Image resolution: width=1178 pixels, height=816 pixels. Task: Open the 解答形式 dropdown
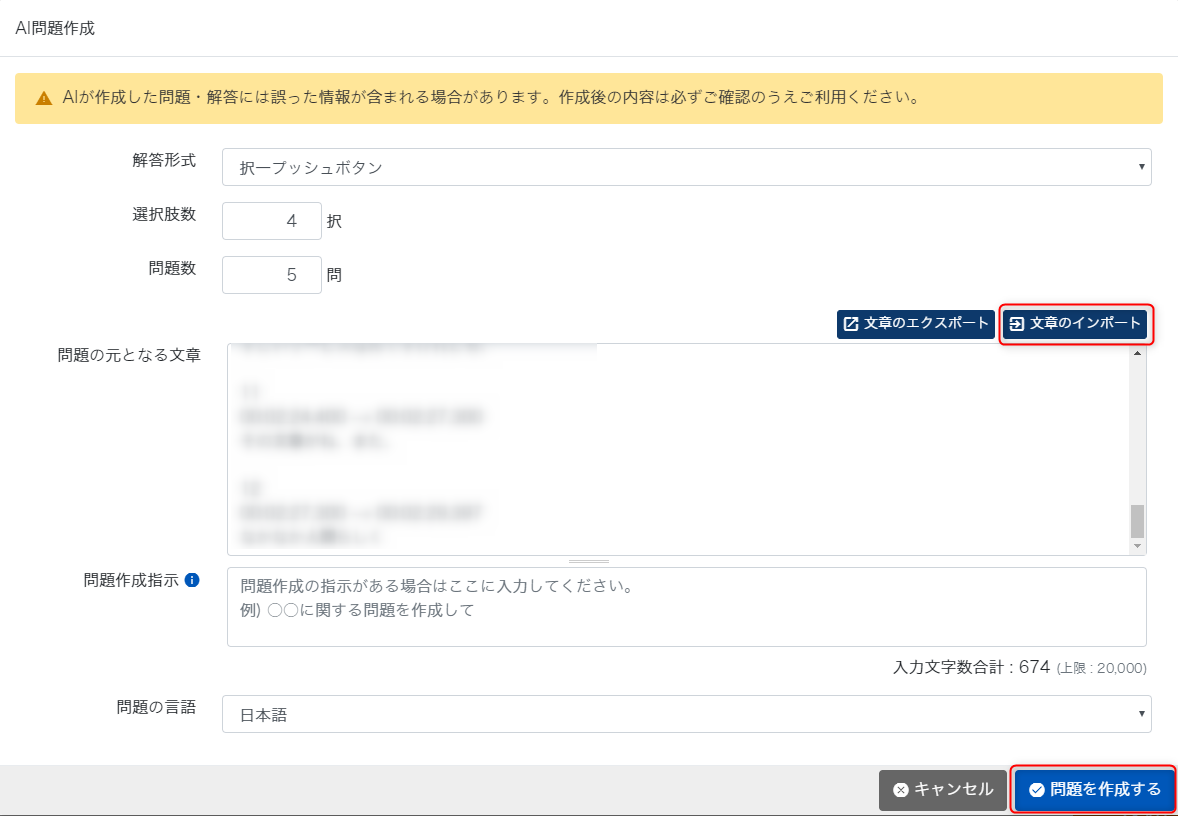tap(686, 166)
